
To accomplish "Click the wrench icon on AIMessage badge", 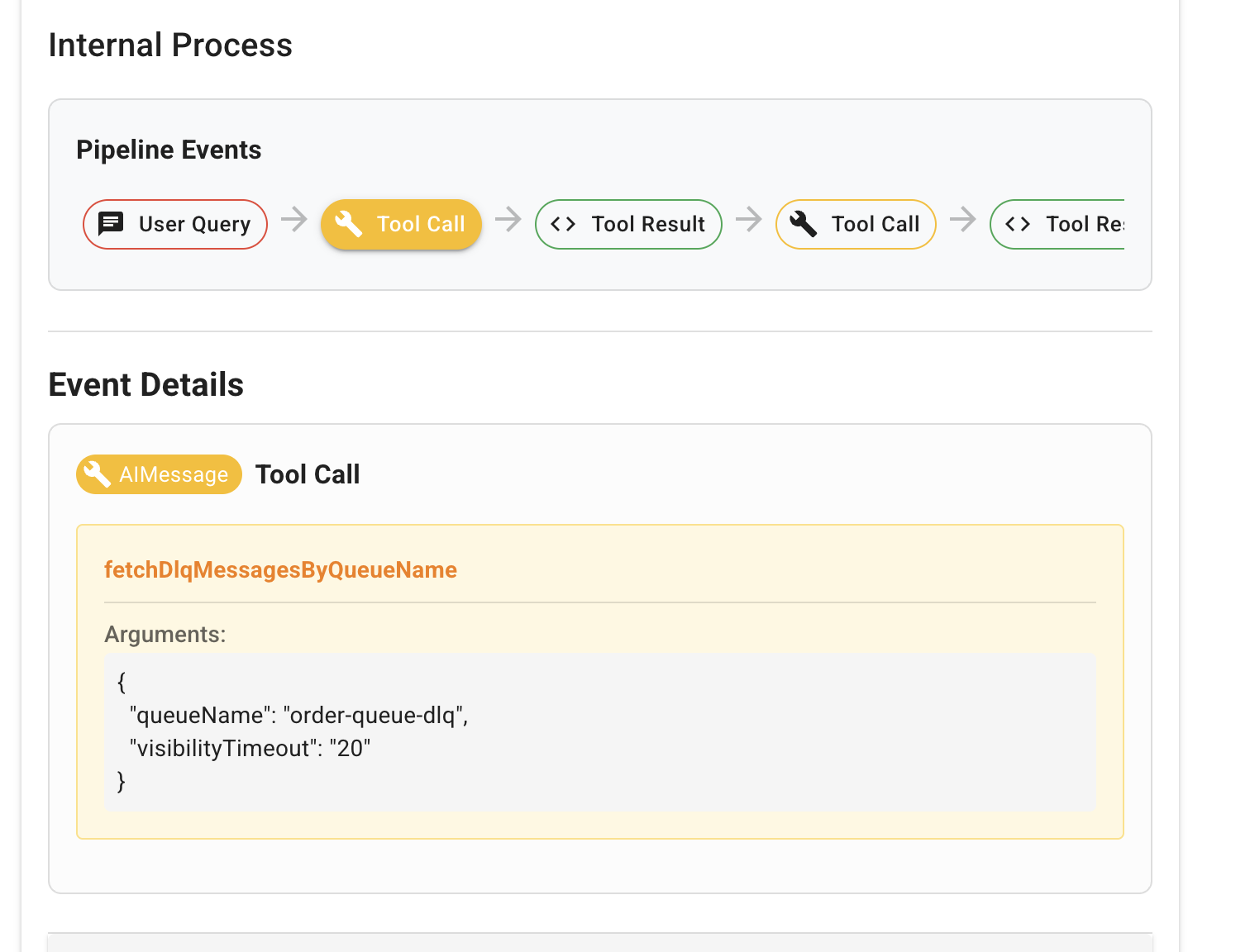I will tap(98, 474).
